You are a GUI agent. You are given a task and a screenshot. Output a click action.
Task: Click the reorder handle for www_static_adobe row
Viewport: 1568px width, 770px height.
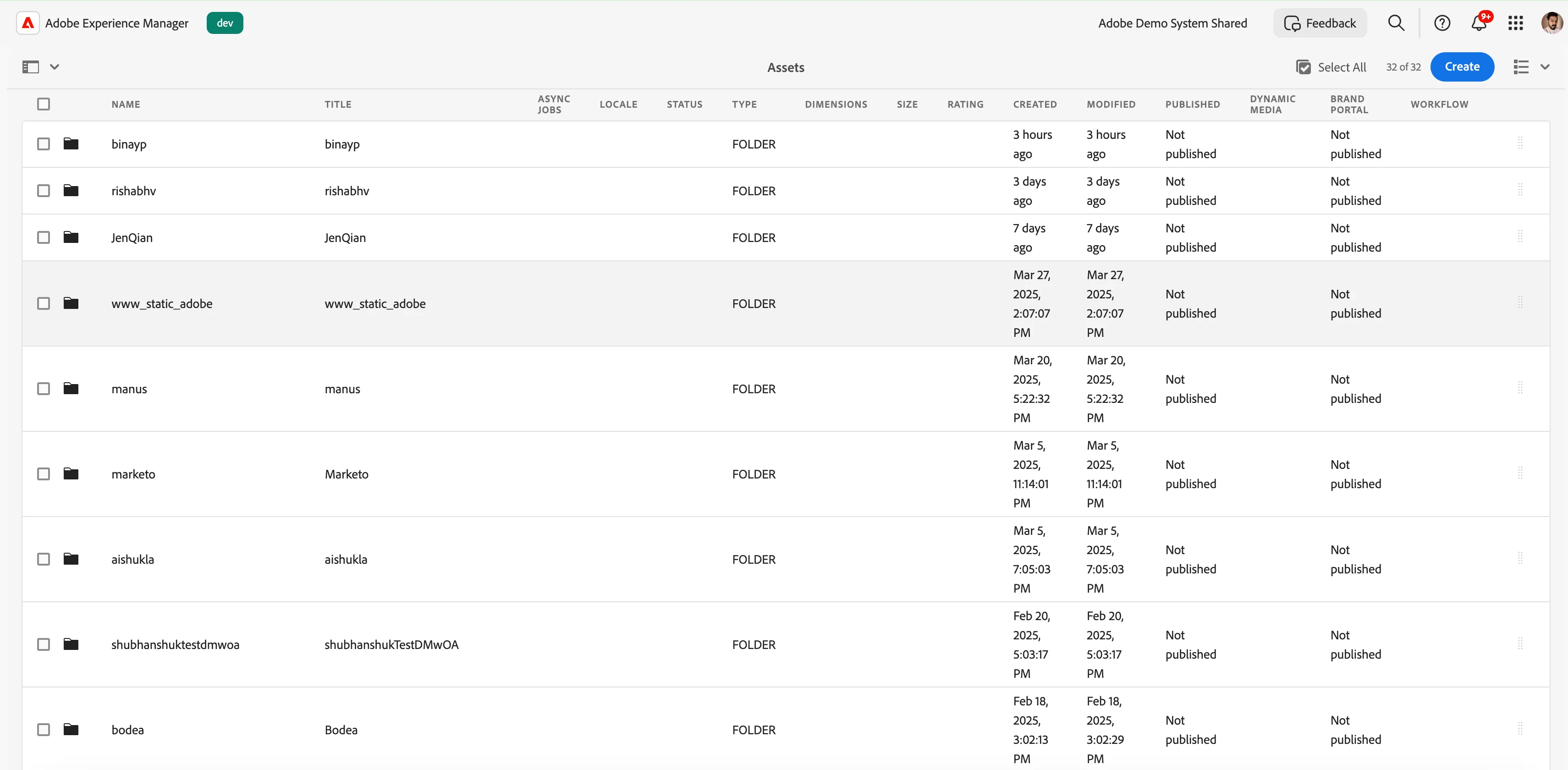point(1520,302)
